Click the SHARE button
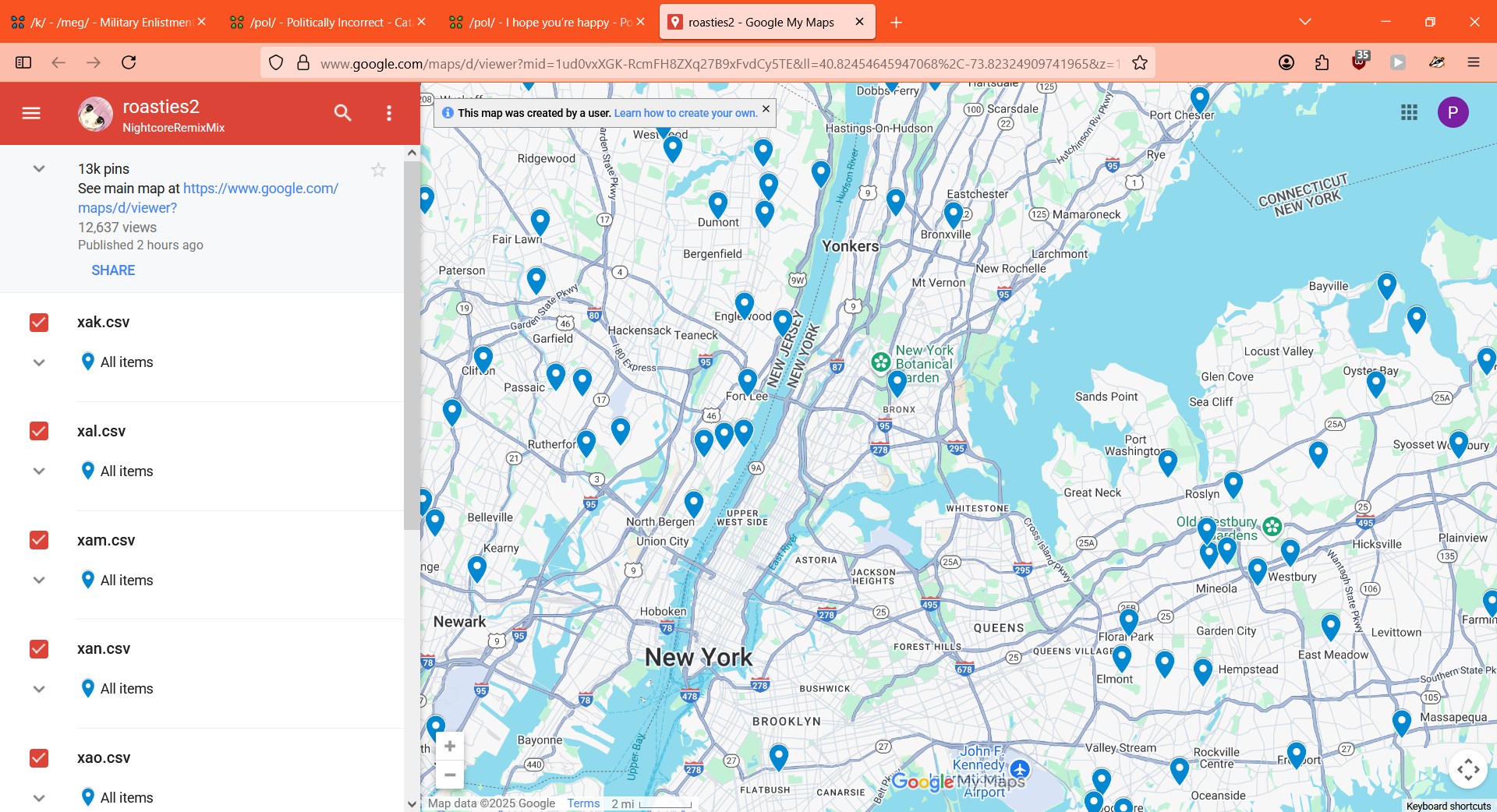Image resolution: width=1497 pixels, height=812 pixels. tap(113, 270)
